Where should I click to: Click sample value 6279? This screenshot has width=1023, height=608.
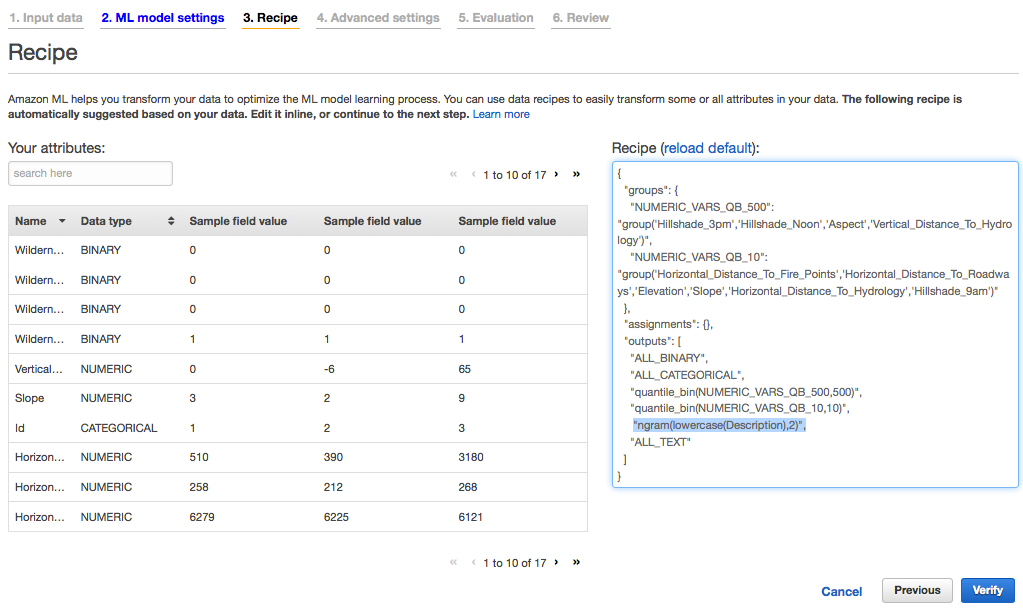click(202, 517)
